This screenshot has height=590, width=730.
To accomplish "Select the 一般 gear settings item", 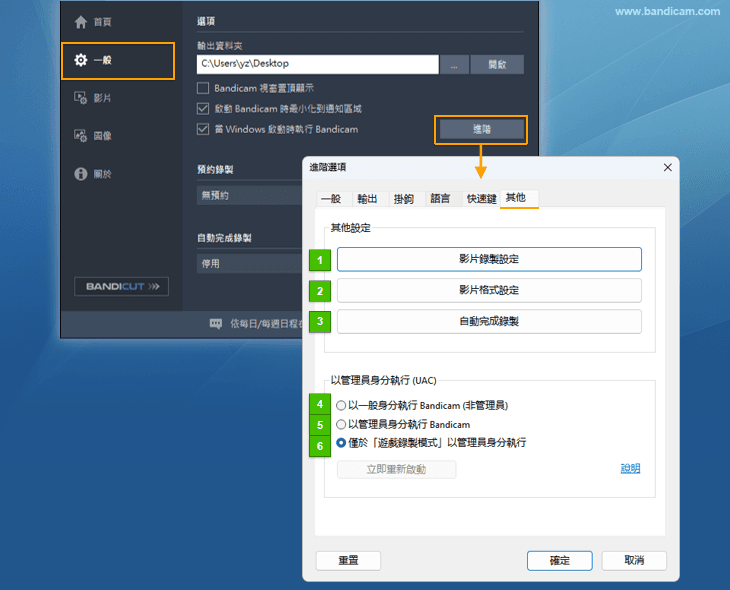I will click(x=118, y=61).
